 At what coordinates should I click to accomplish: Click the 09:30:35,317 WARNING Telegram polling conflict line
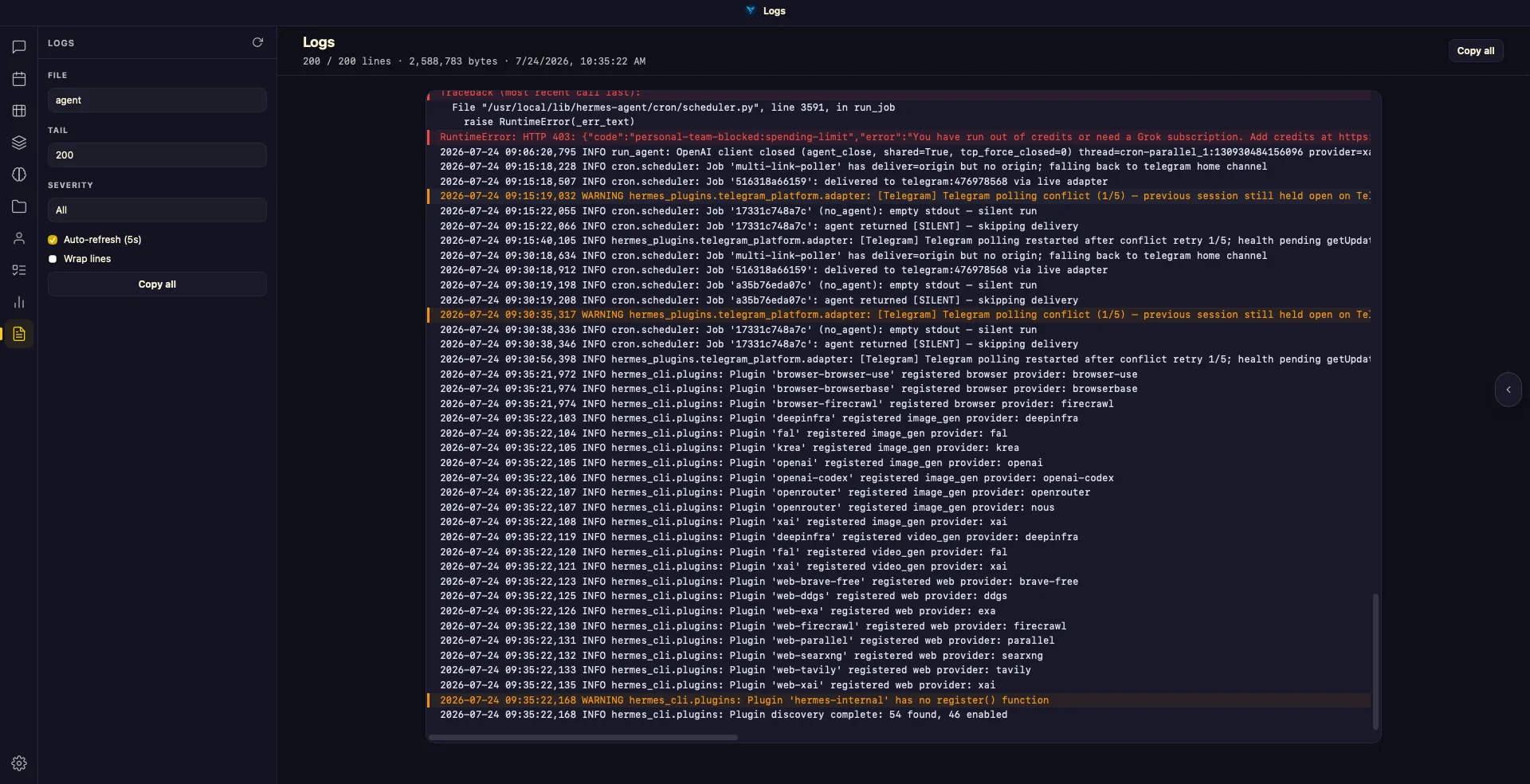(x=899, y=315)
